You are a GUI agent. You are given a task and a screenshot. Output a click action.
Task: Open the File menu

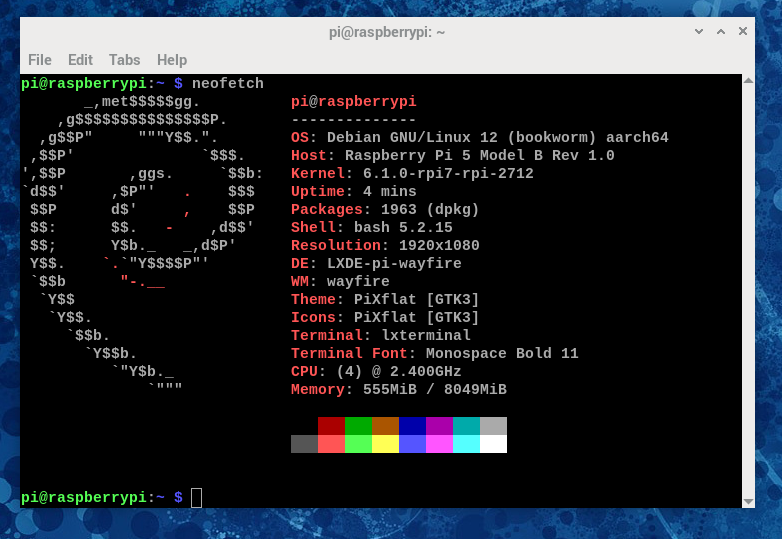click(x=40, y=60)
